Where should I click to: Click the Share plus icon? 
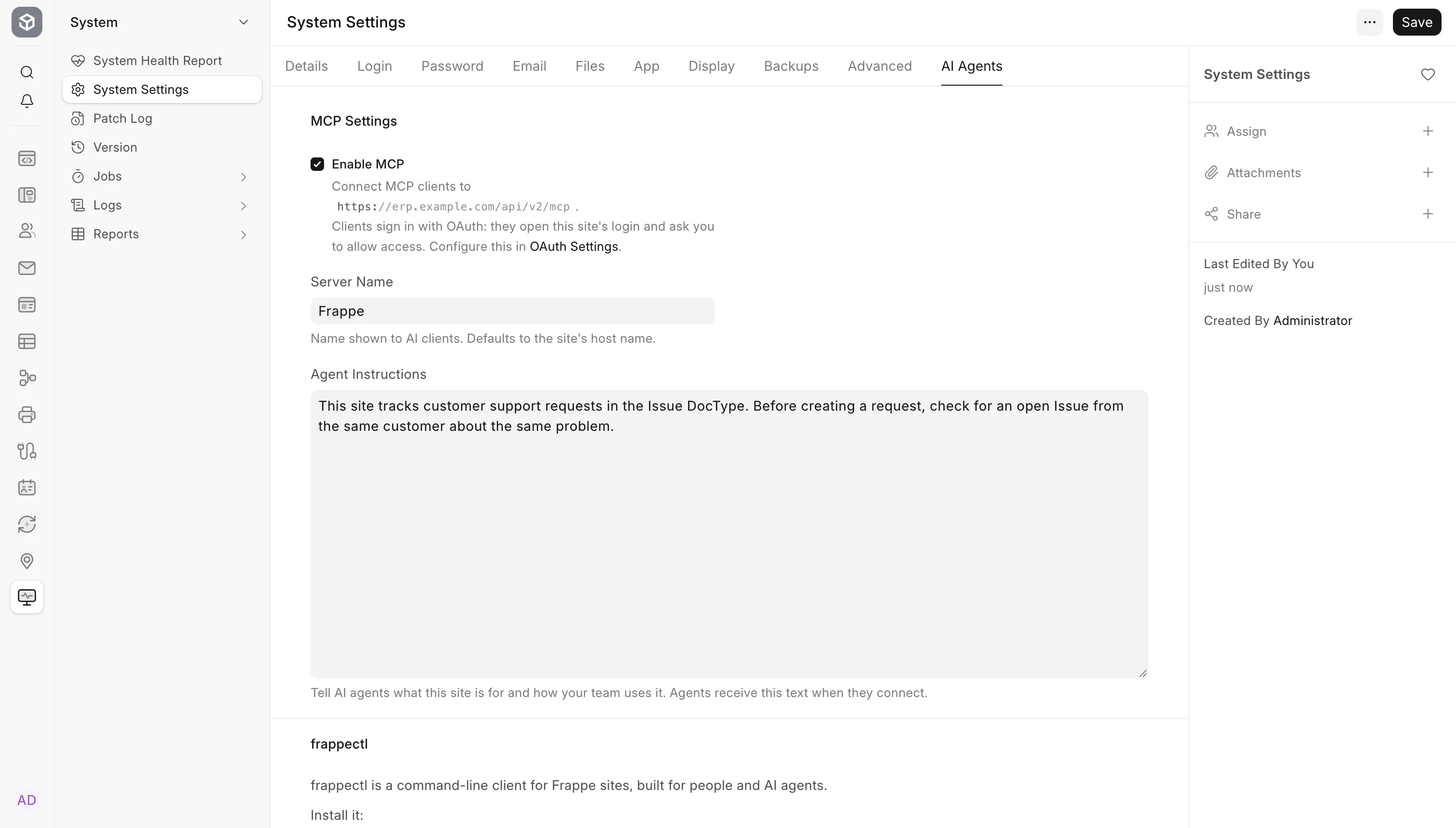[x=1428, y=214]
